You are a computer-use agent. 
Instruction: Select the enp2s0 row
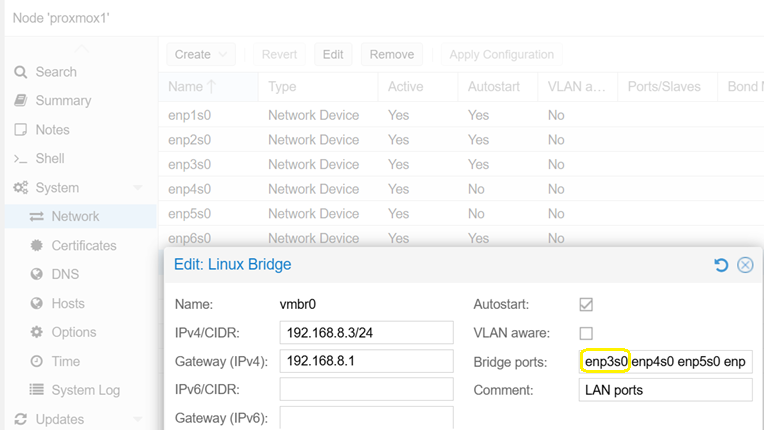click(x=461, y=140)
